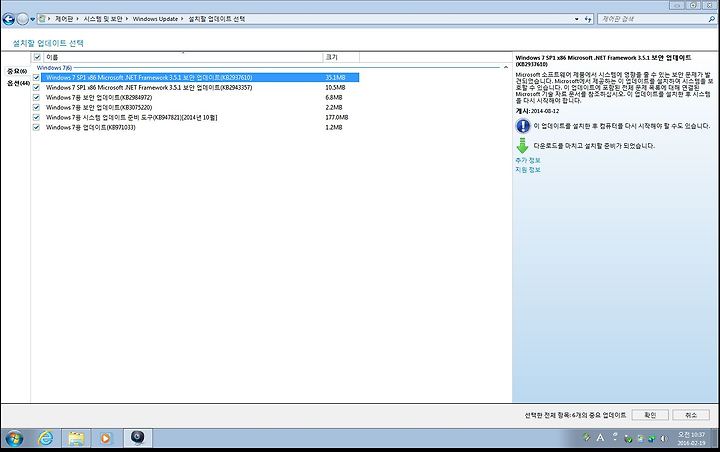The width and height of the screenshot is (720, 452).
Task: Click the greyed Forward navigation button
Action: 22,19
